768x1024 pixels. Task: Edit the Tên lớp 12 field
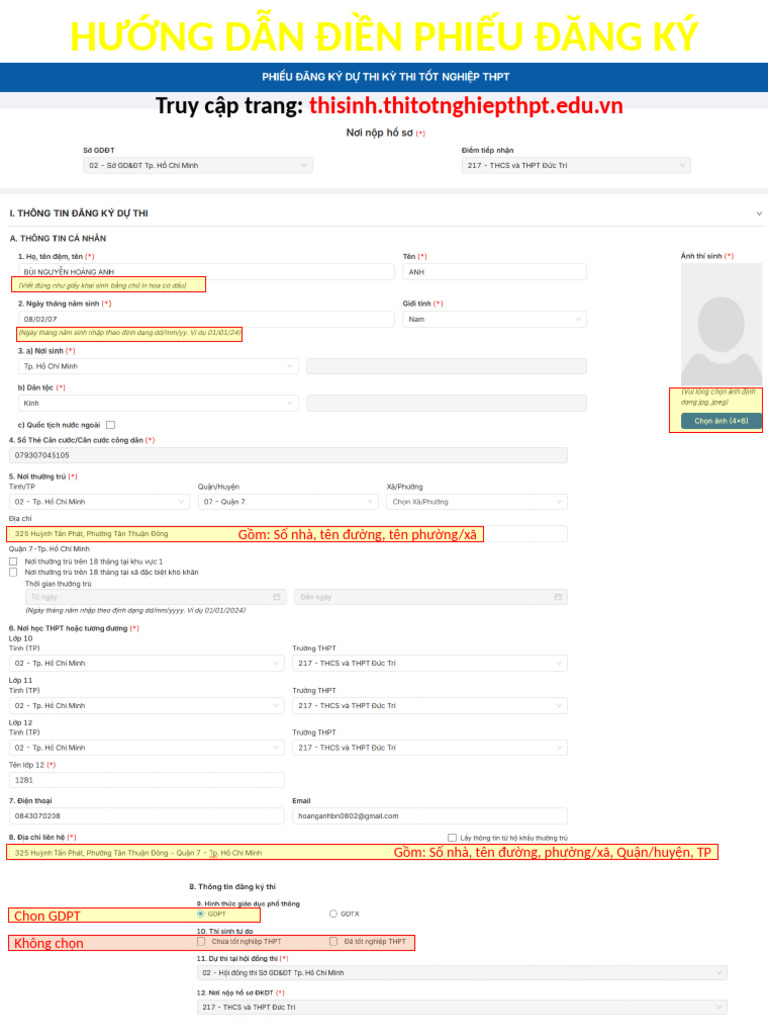click(146, 780)
